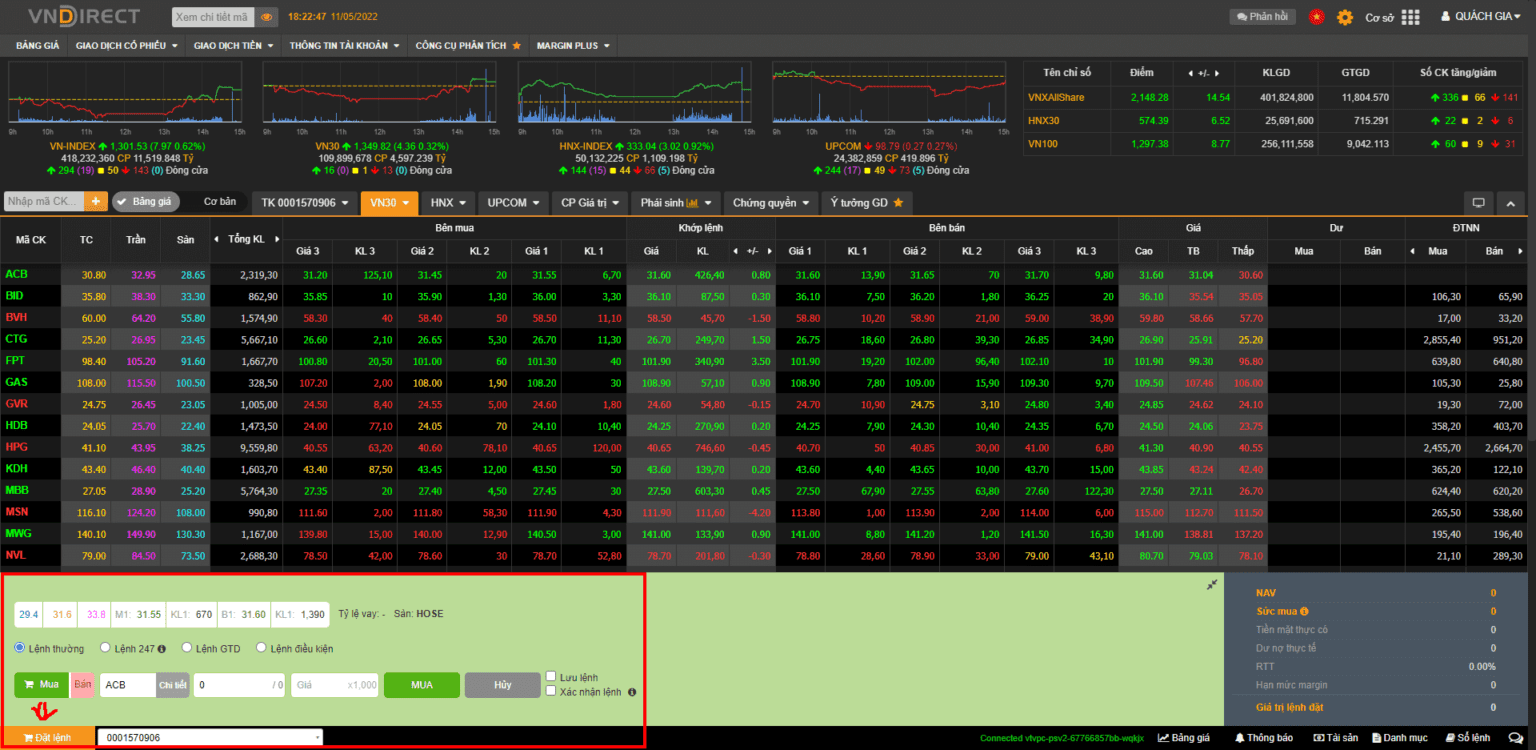Click the ACB stock symbol row
Viewport: 1536px width, 750px height.
15,275
